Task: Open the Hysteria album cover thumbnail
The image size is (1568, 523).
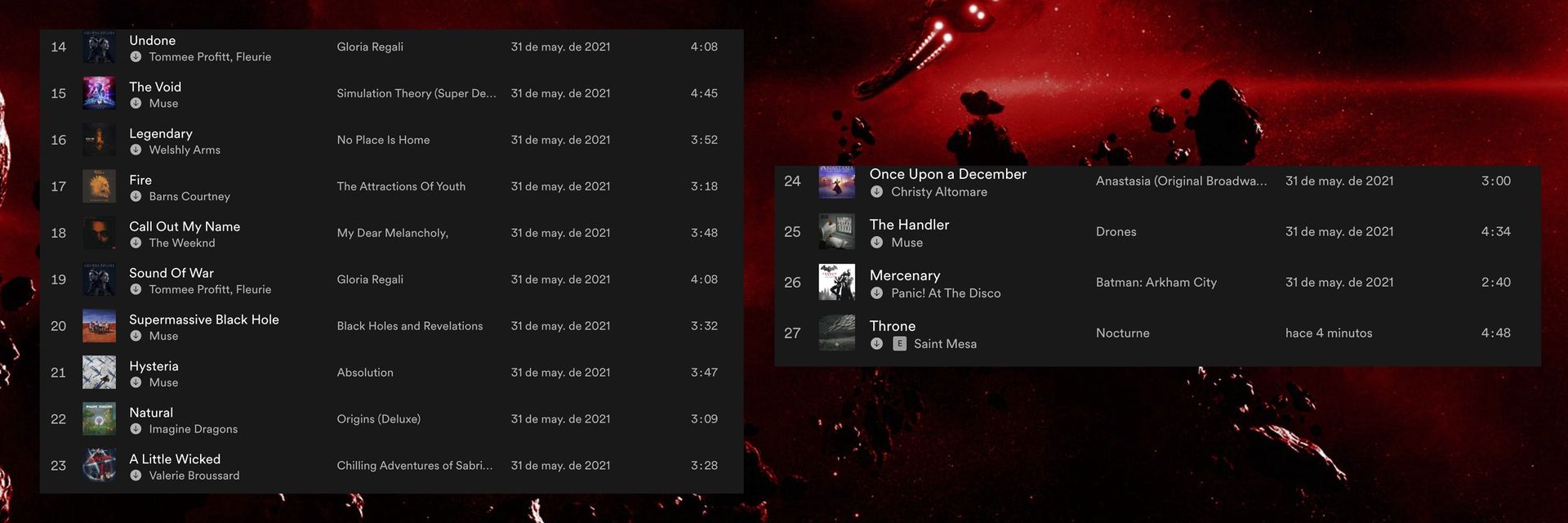Action: pos(99,373)
